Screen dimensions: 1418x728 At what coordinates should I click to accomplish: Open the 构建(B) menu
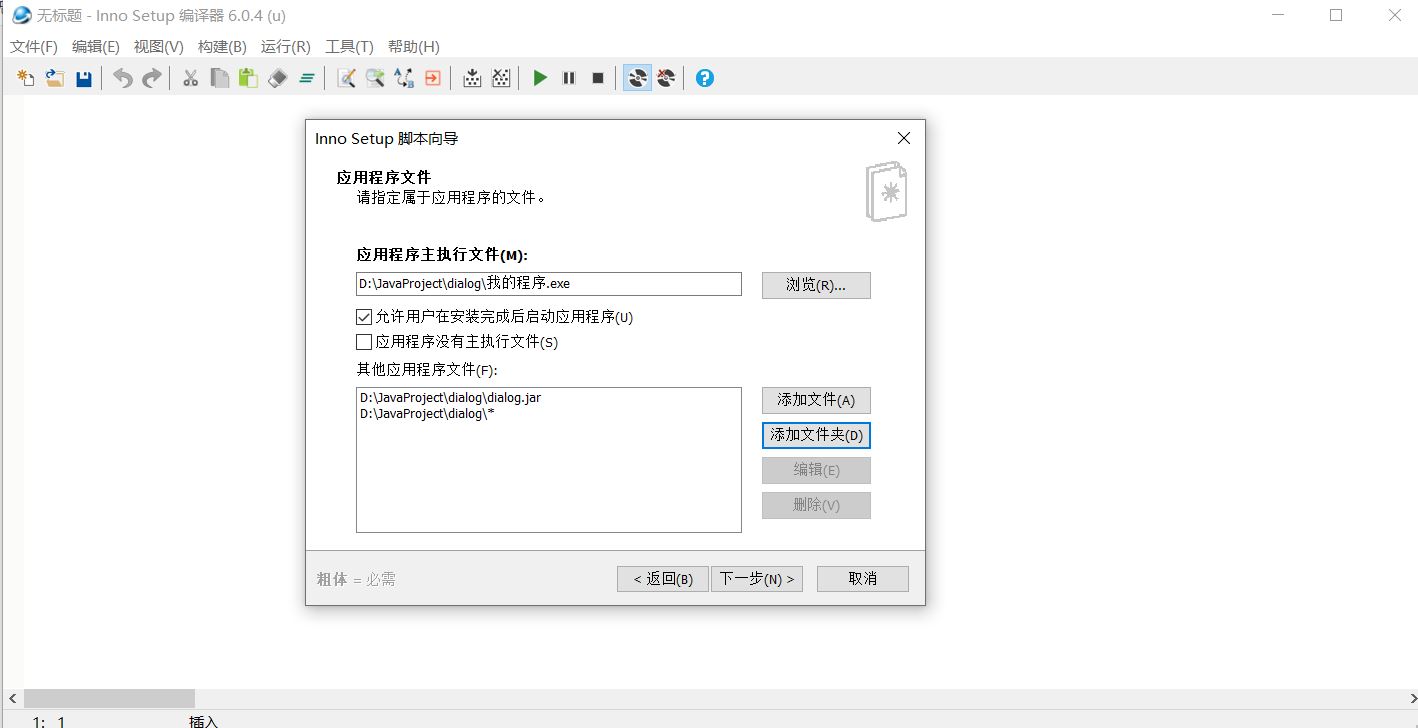[222, 47]
